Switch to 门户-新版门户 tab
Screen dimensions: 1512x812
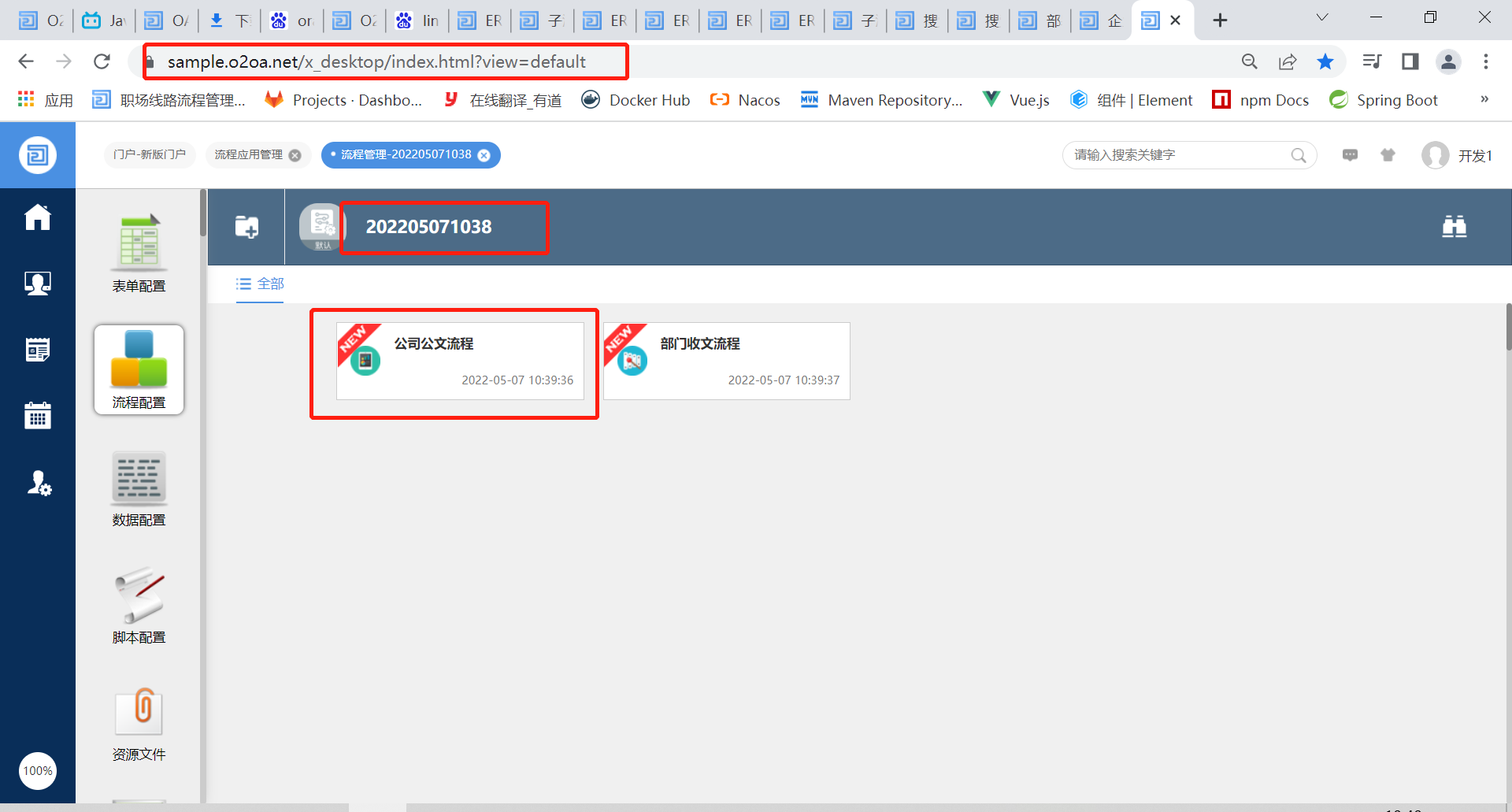coord(150,154)
